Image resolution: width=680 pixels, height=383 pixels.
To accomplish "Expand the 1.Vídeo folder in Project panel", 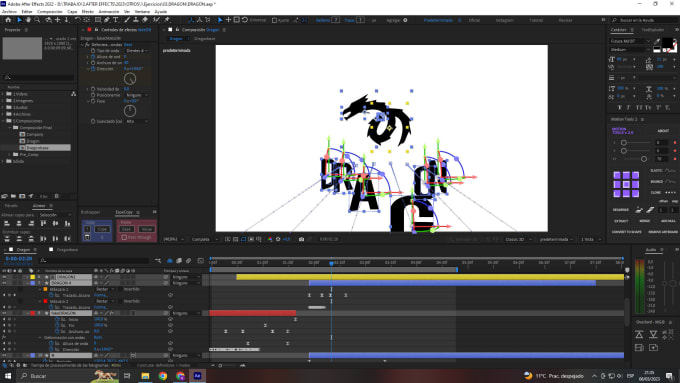I will click(3, 94).
